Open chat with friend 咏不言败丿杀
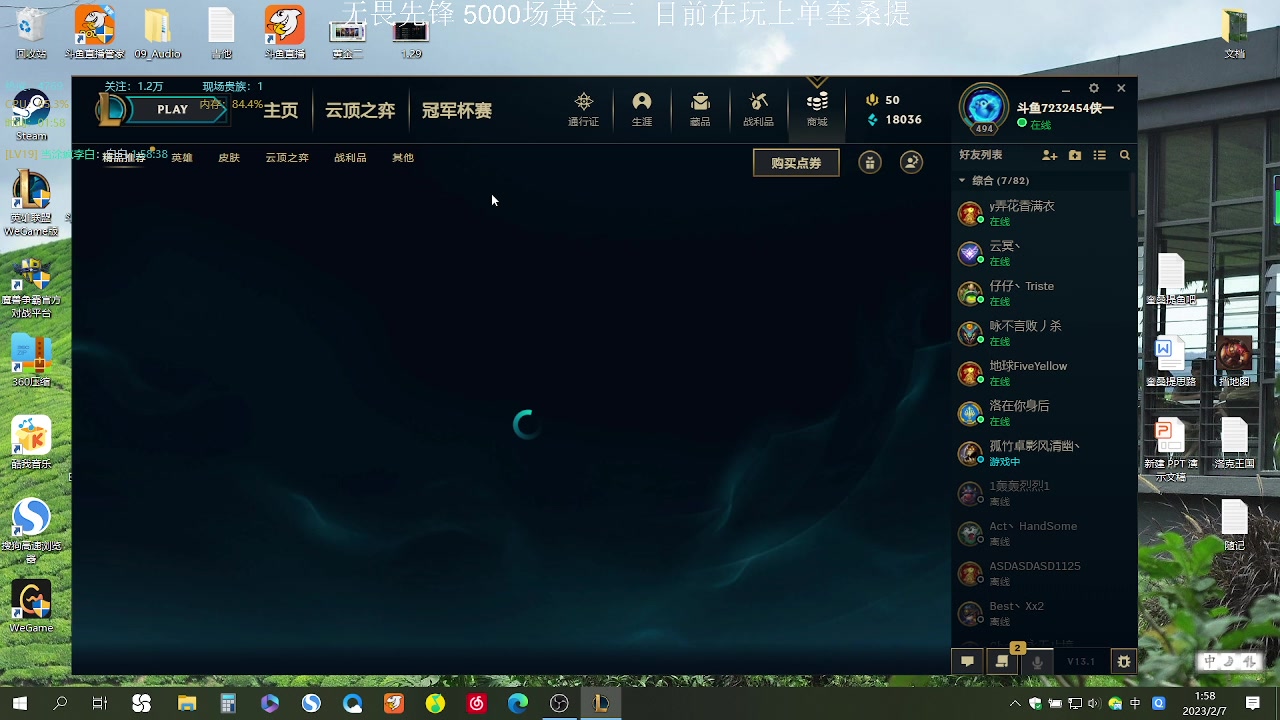1280x720 pixels. pos(1040,333)
